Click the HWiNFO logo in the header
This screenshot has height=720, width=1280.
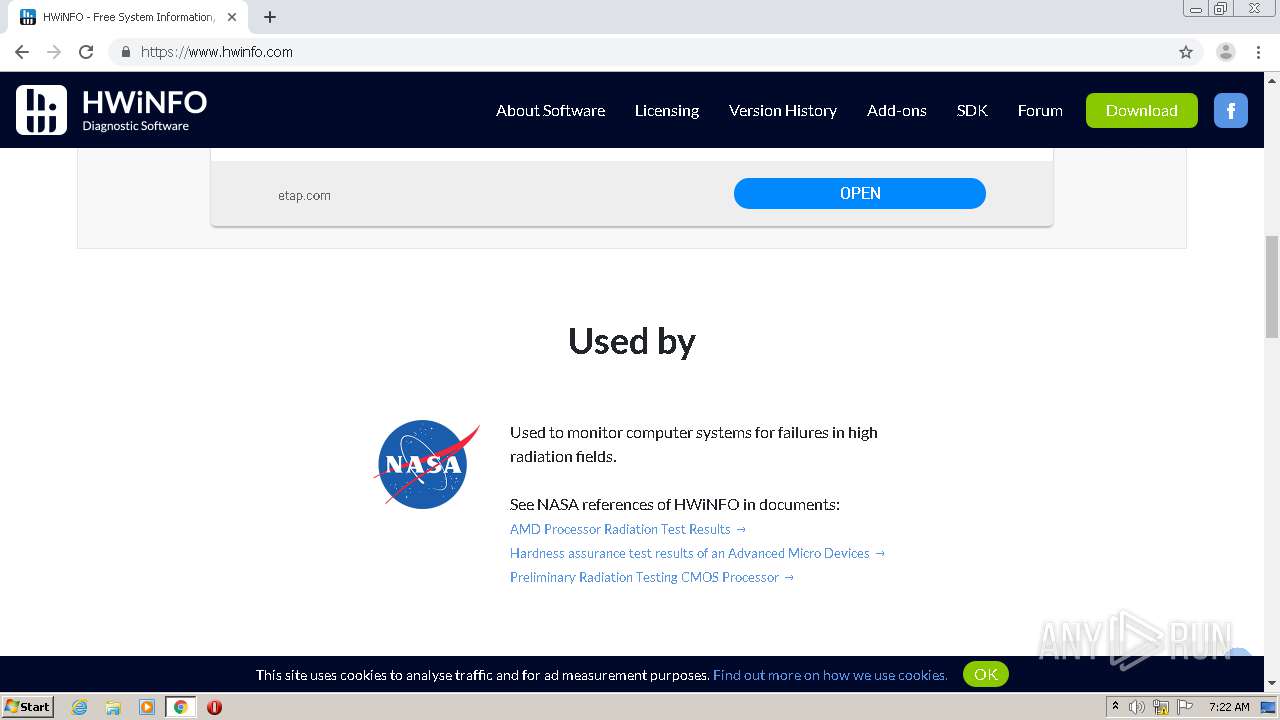click(x=111, y=110)
